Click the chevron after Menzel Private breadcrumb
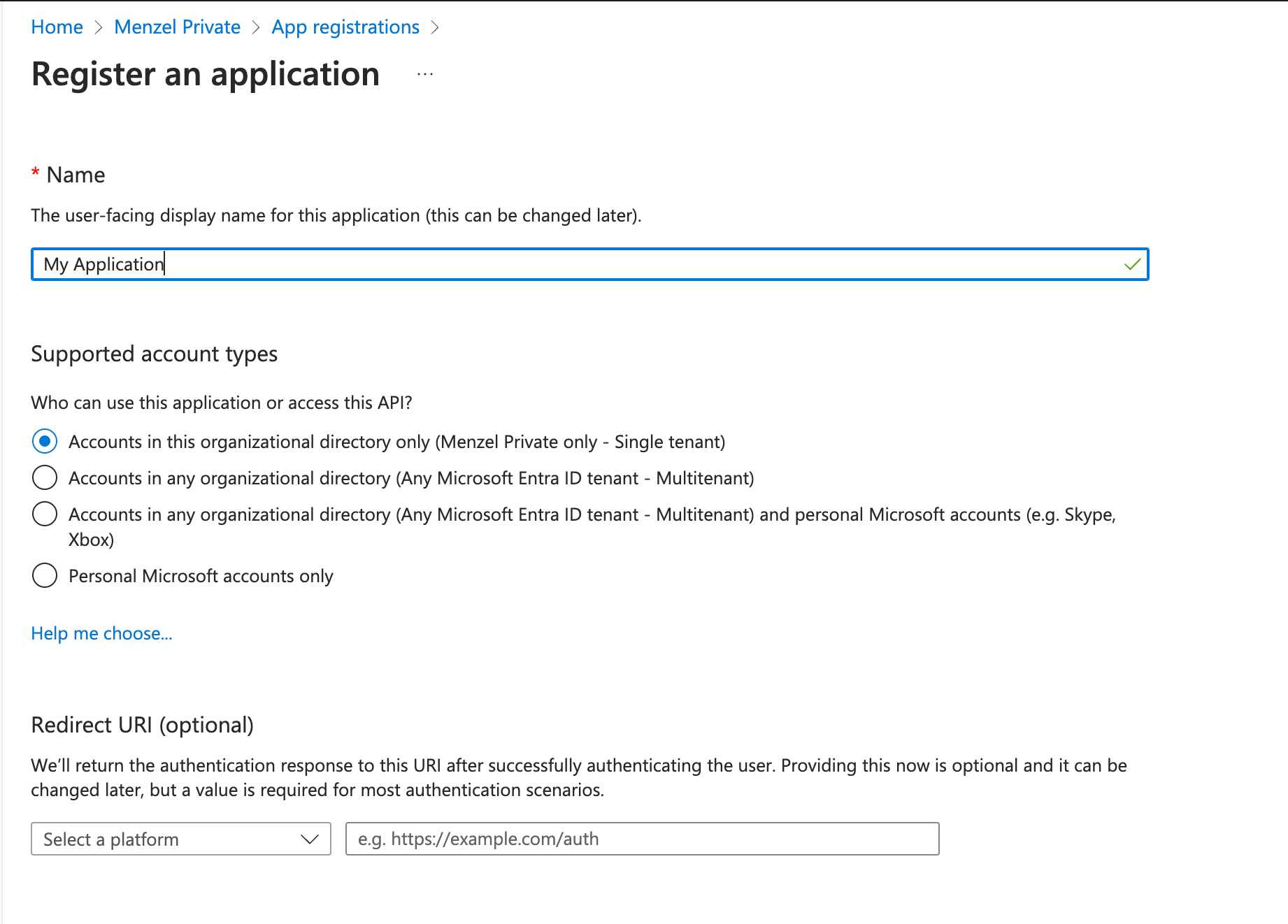This screenshot has height=924, width=1288. [256, 27]
